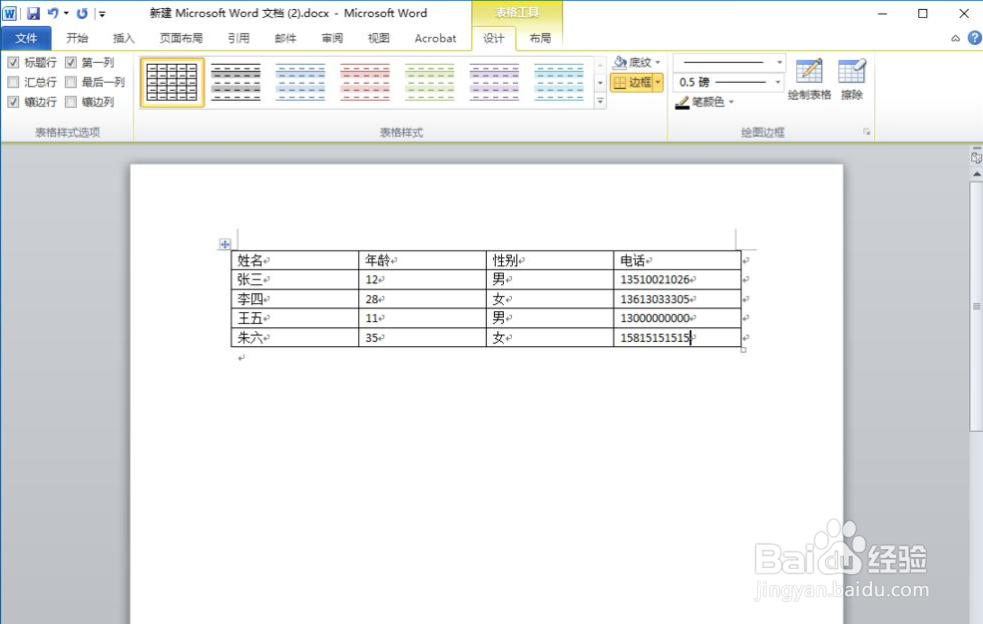This screenshot has height=624, width=983.
Task: Open the 绘图边框 dialog launcher
Action: click(864, 131)
